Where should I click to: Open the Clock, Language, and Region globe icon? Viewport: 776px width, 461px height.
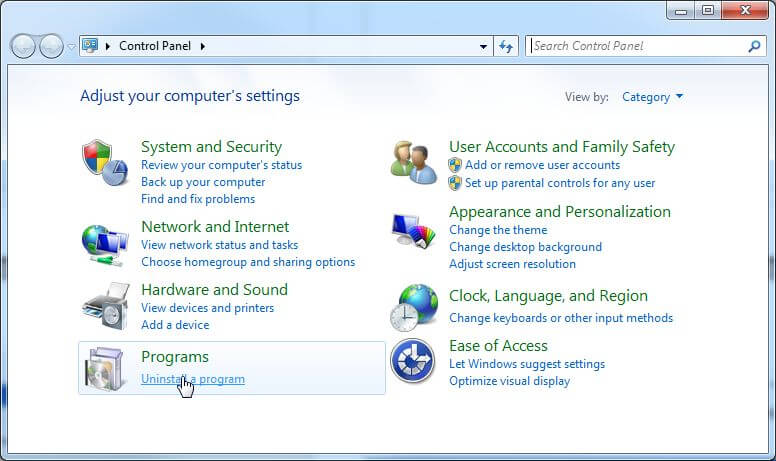point(414,307)
